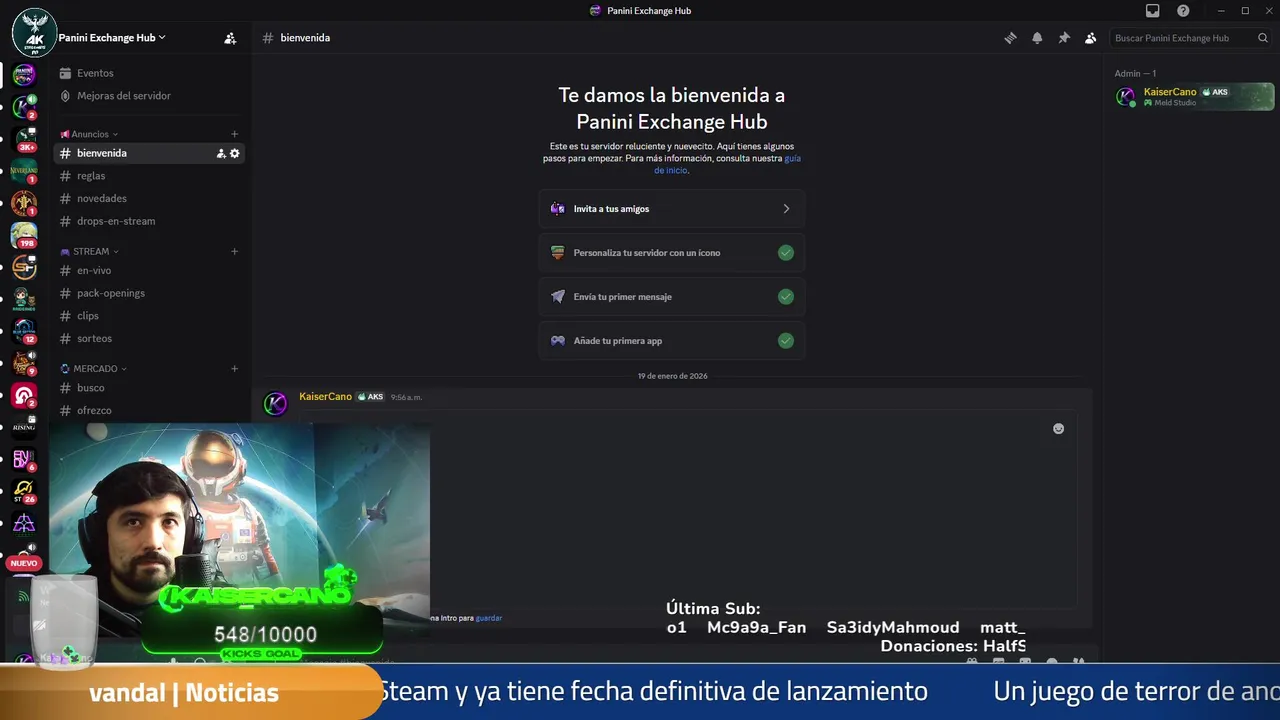
Task: Click green check on Personaliza tu servidor
Action: pyautogui.click(x=786, y=253)
